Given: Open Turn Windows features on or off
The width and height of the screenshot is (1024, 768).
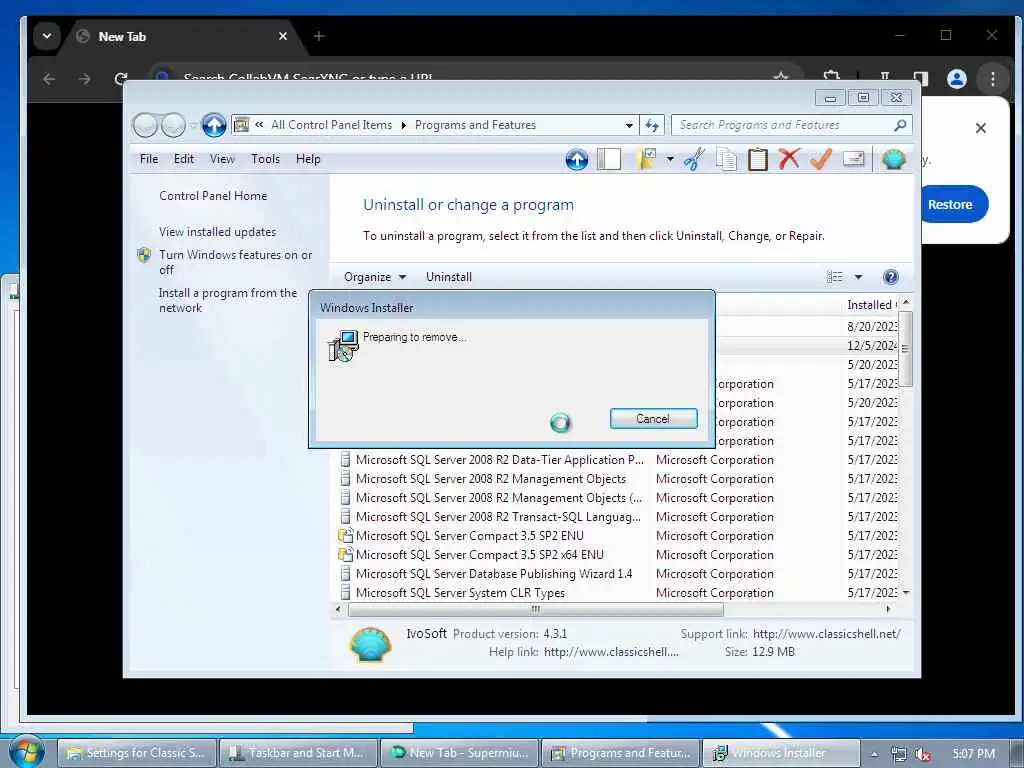Looking at the screenshot, I should (236, 262).
